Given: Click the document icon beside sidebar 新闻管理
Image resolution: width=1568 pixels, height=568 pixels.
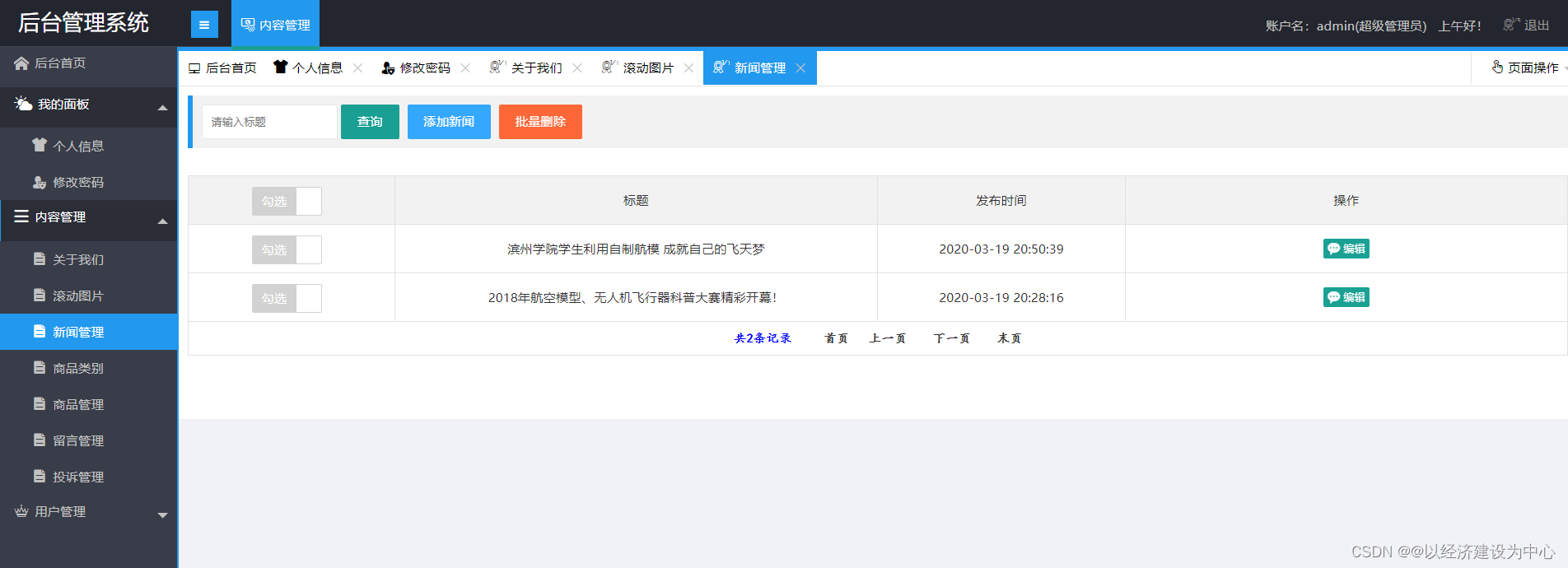Looking at the screenshot, I should 40,331.
